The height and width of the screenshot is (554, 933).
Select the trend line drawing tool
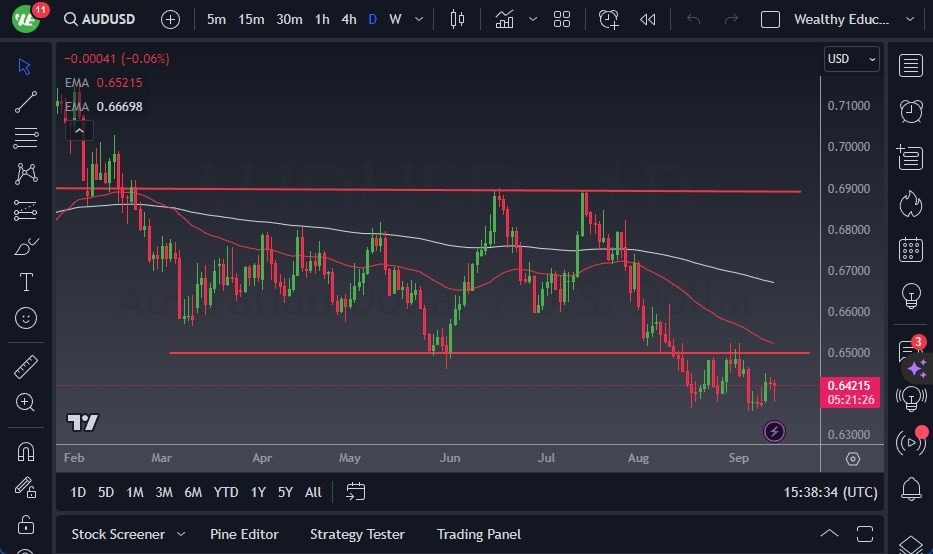(x=26, y=101)
